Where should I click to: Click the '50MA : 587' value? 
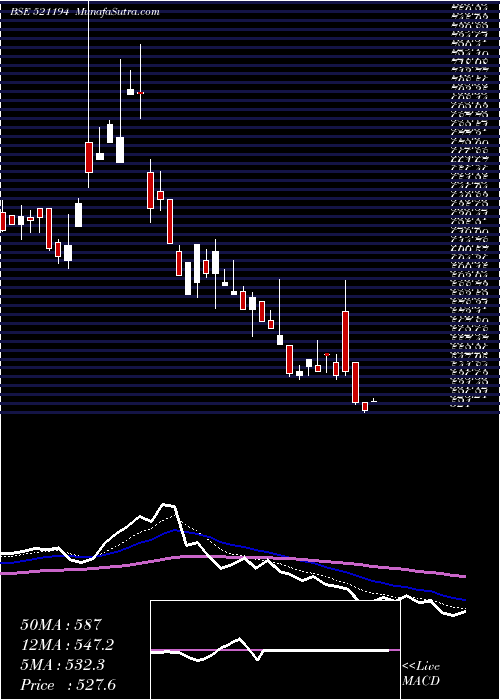point(62,625)
